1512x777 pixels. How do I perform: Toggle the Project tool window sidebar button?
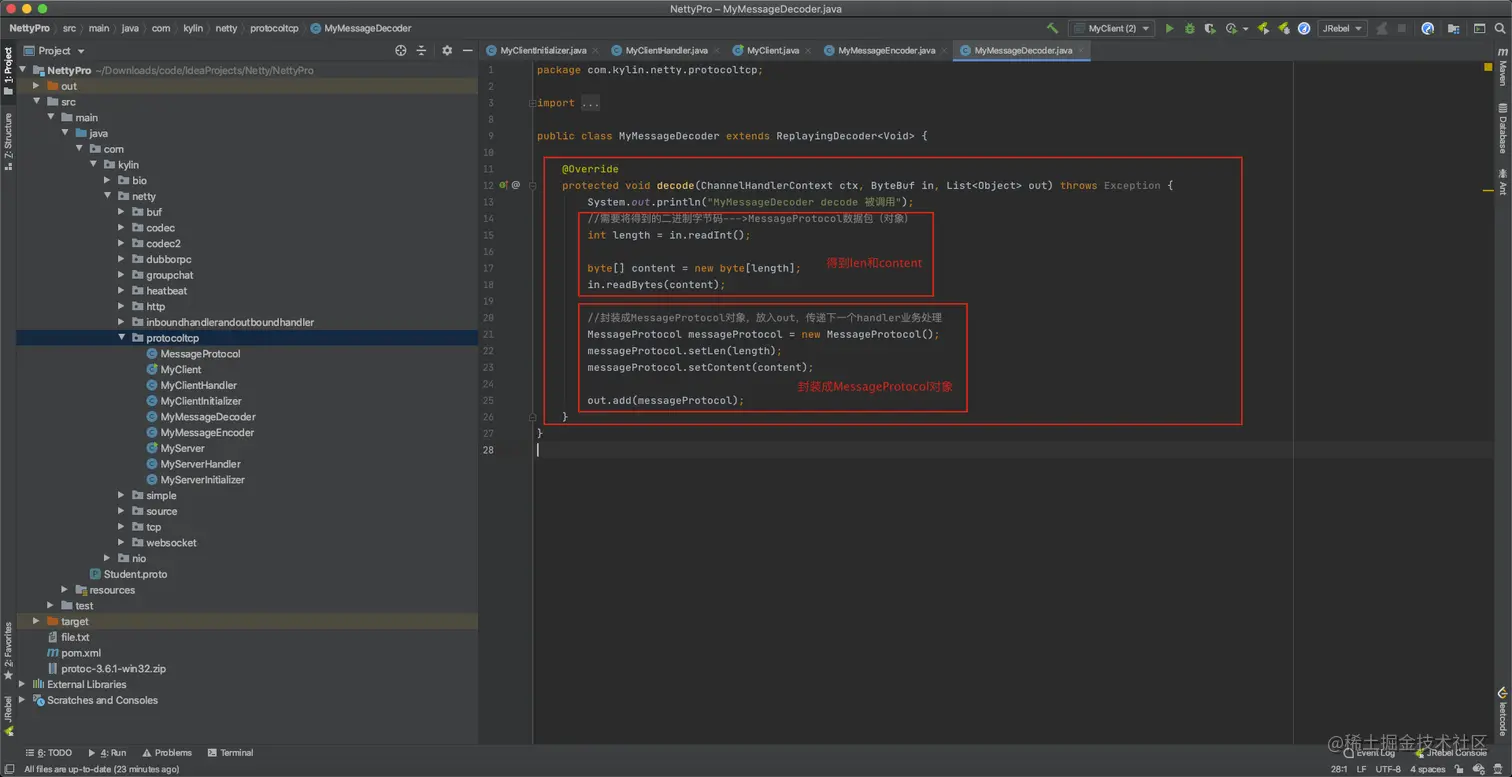tap(8, 70)
